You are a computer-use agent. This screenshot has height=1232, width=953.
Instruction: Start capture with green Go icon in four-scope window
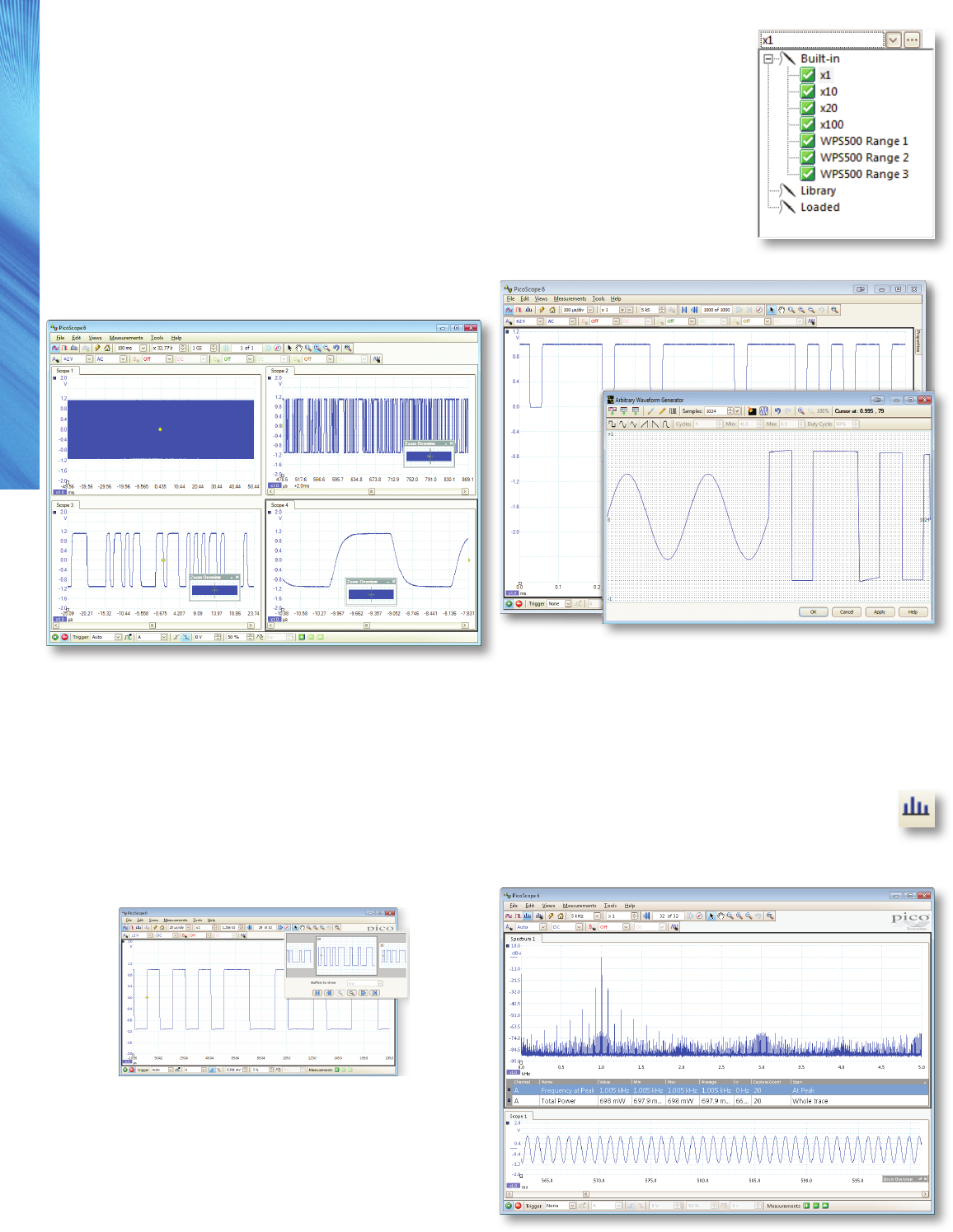[x=55, y=637]
